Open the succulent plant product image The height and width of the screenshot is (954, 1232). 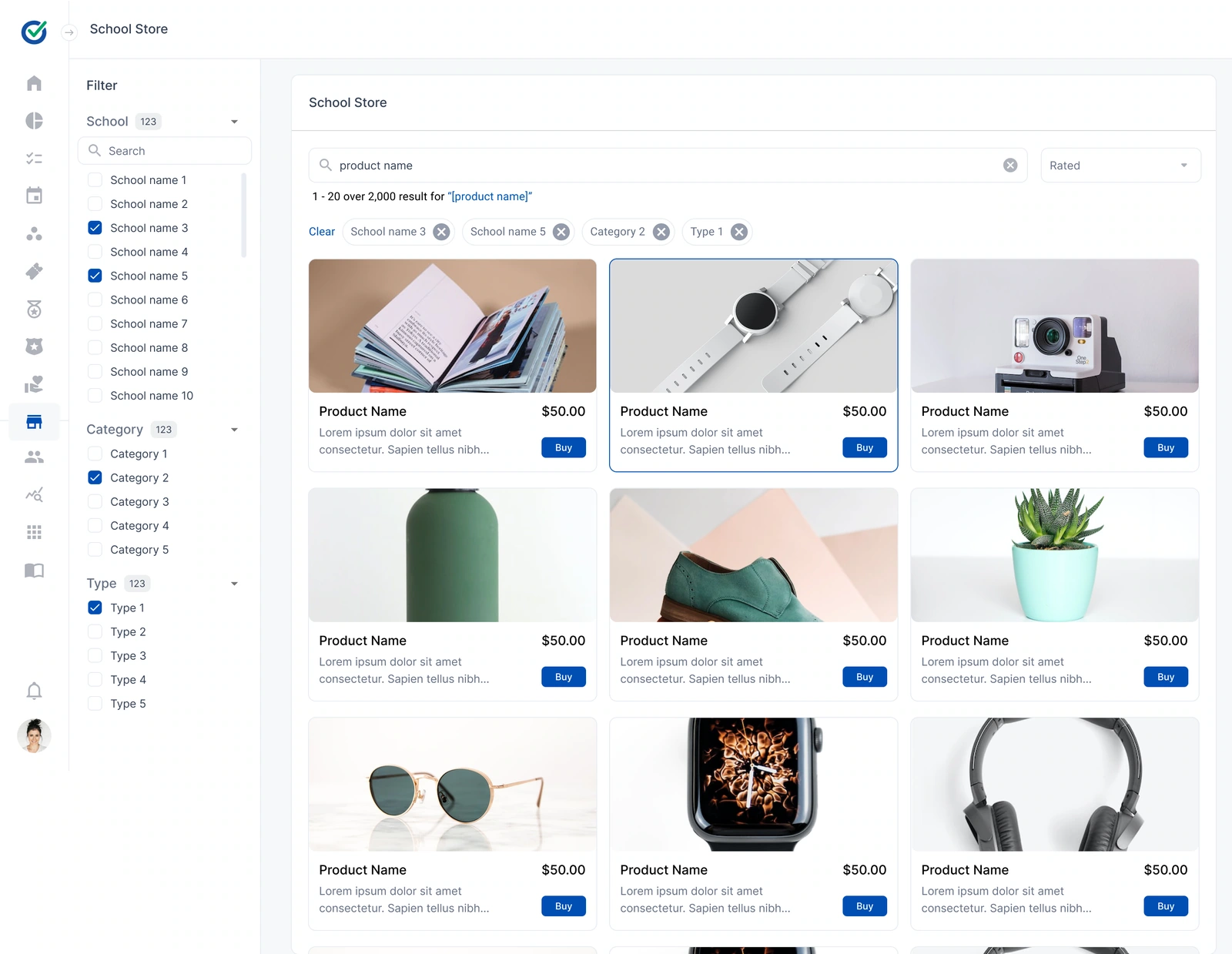click(x=1055, y=555)
